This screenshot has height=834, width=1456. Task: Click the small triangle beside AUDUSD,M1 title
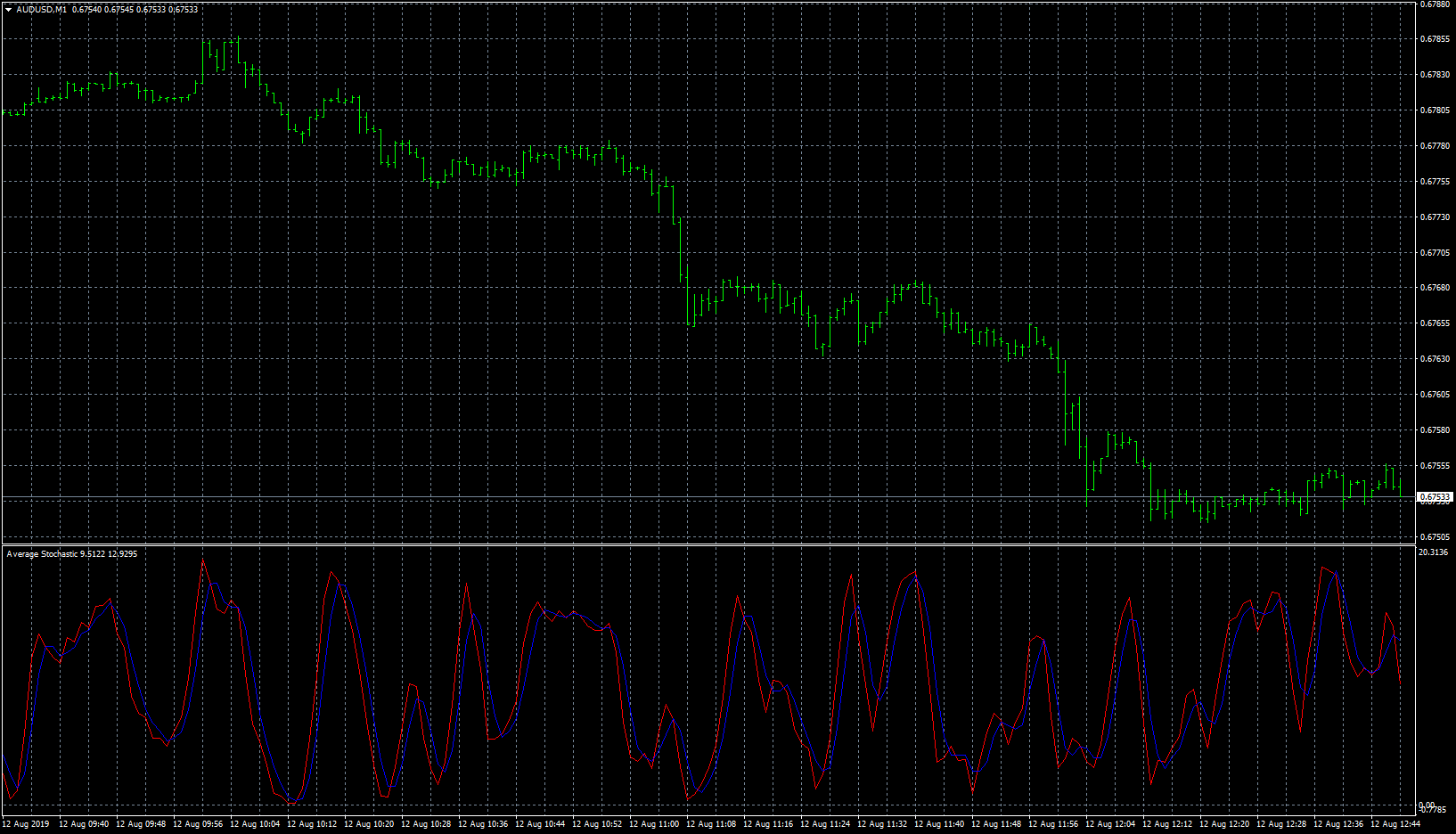(8, 10)
